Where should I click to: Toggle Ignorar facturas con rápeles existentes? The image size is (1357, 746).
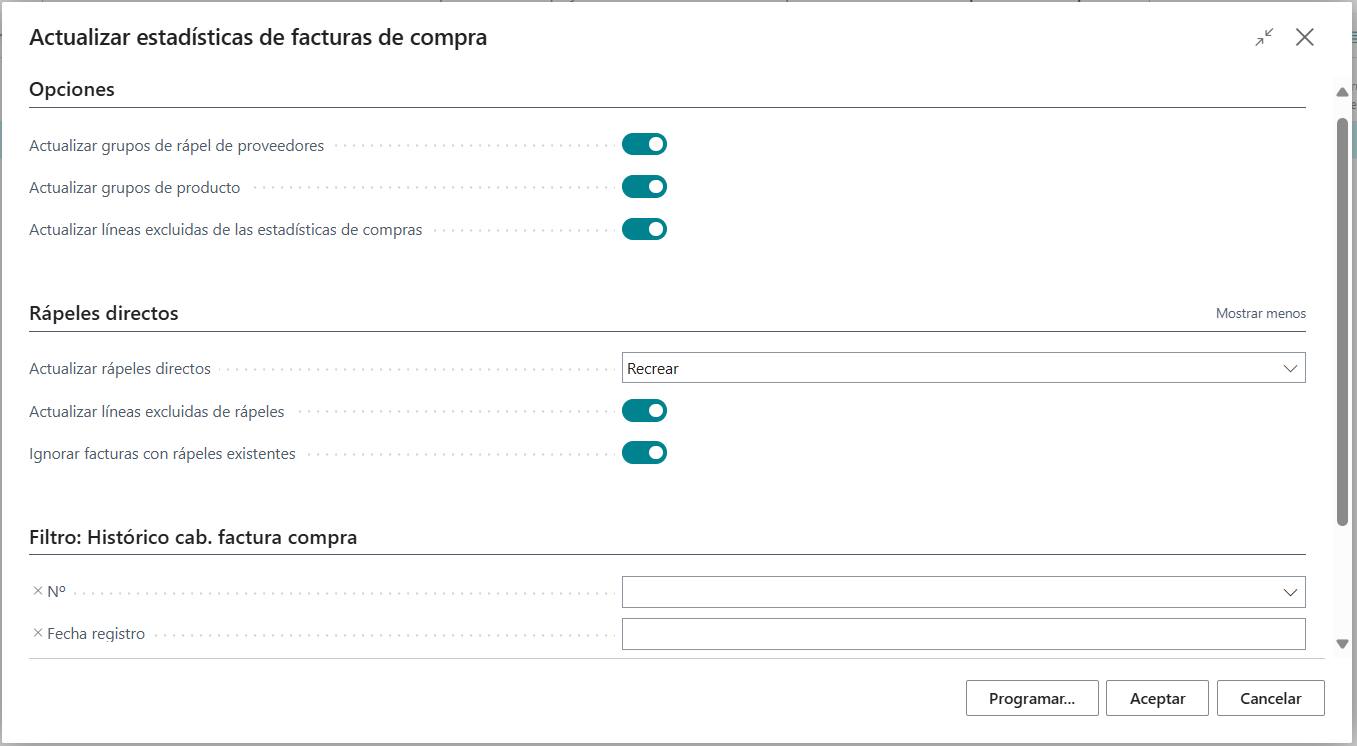(644, 453)
